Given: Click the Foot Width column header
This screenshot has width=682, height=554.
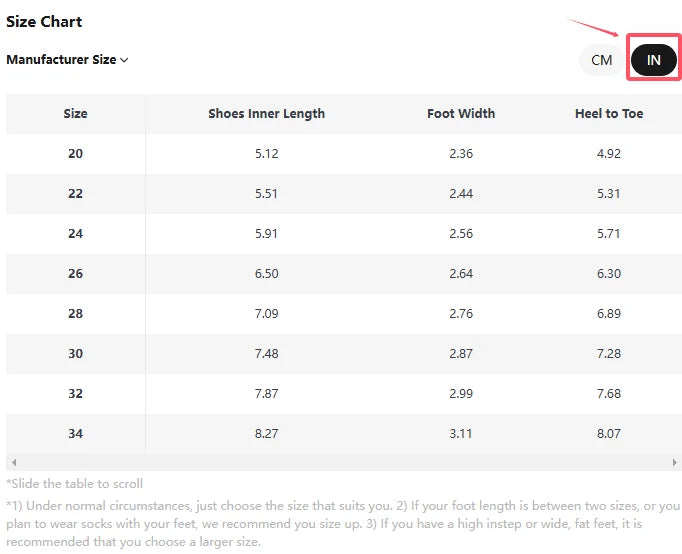Looking at the screenshot, I should point(461,114).
